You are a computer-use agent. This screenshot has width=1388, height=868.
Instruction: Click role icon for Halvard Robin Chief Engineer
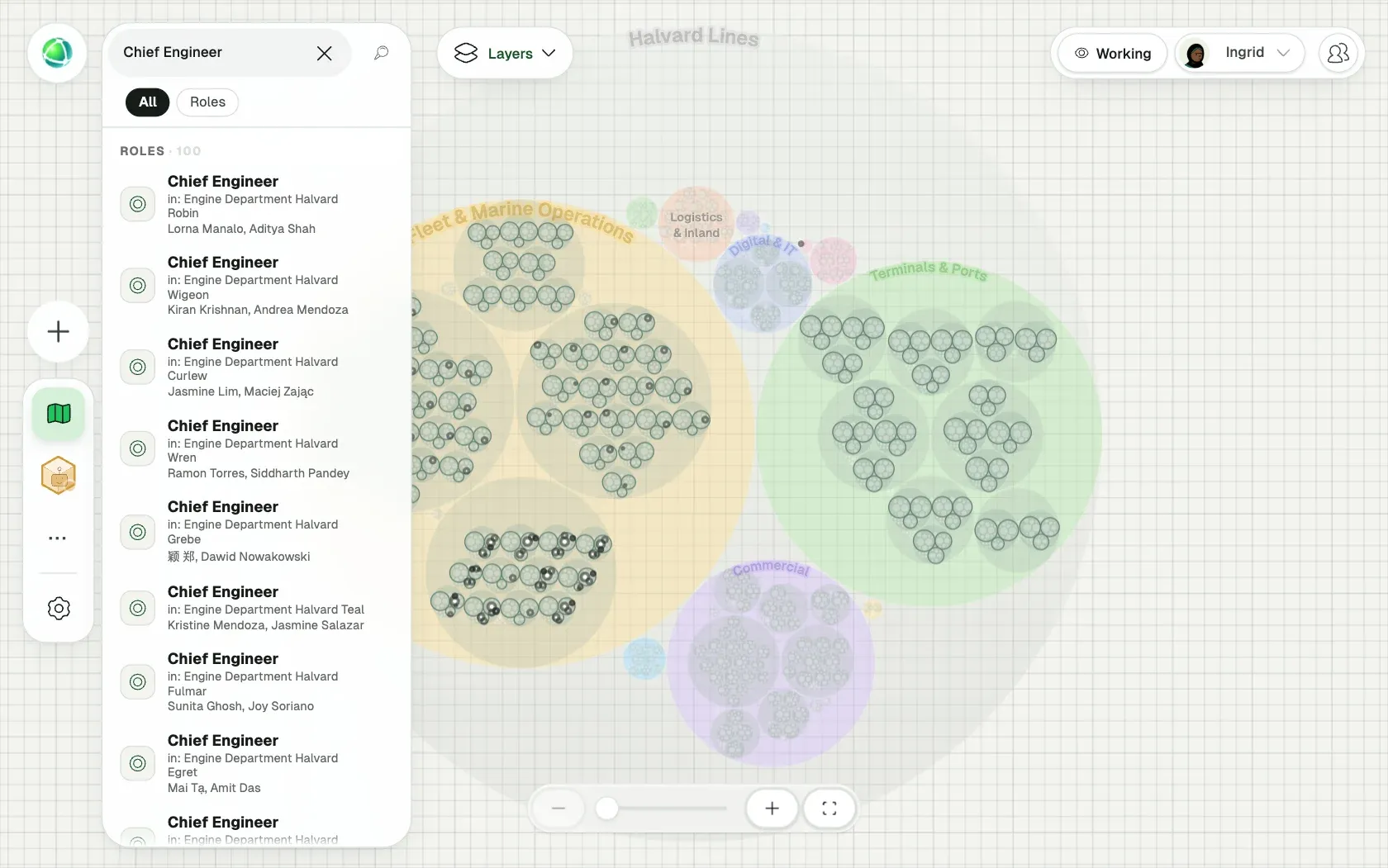pos(138,204)
